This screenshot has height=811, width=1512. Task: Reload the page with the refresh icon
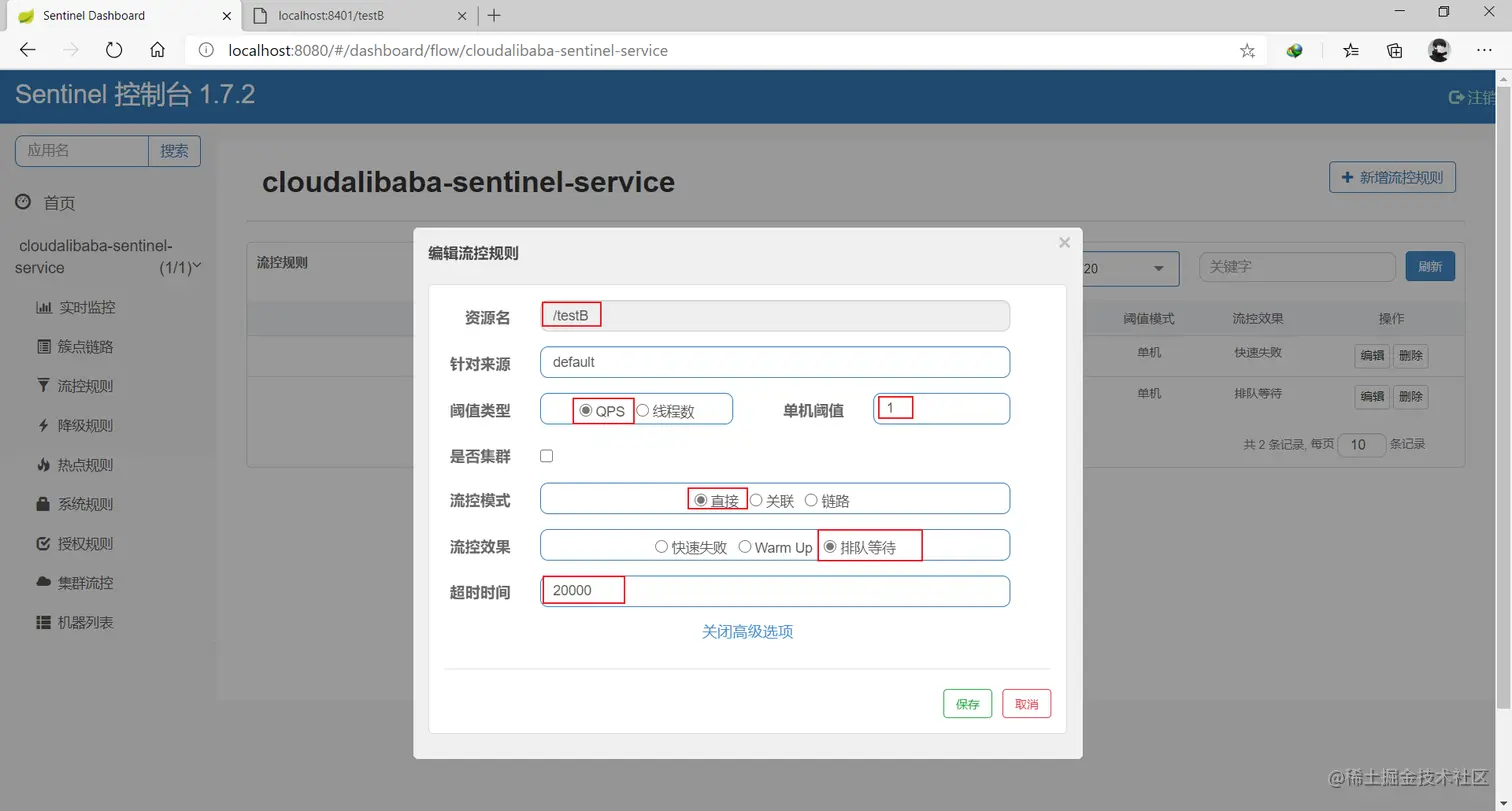click(x=114, y=50)
